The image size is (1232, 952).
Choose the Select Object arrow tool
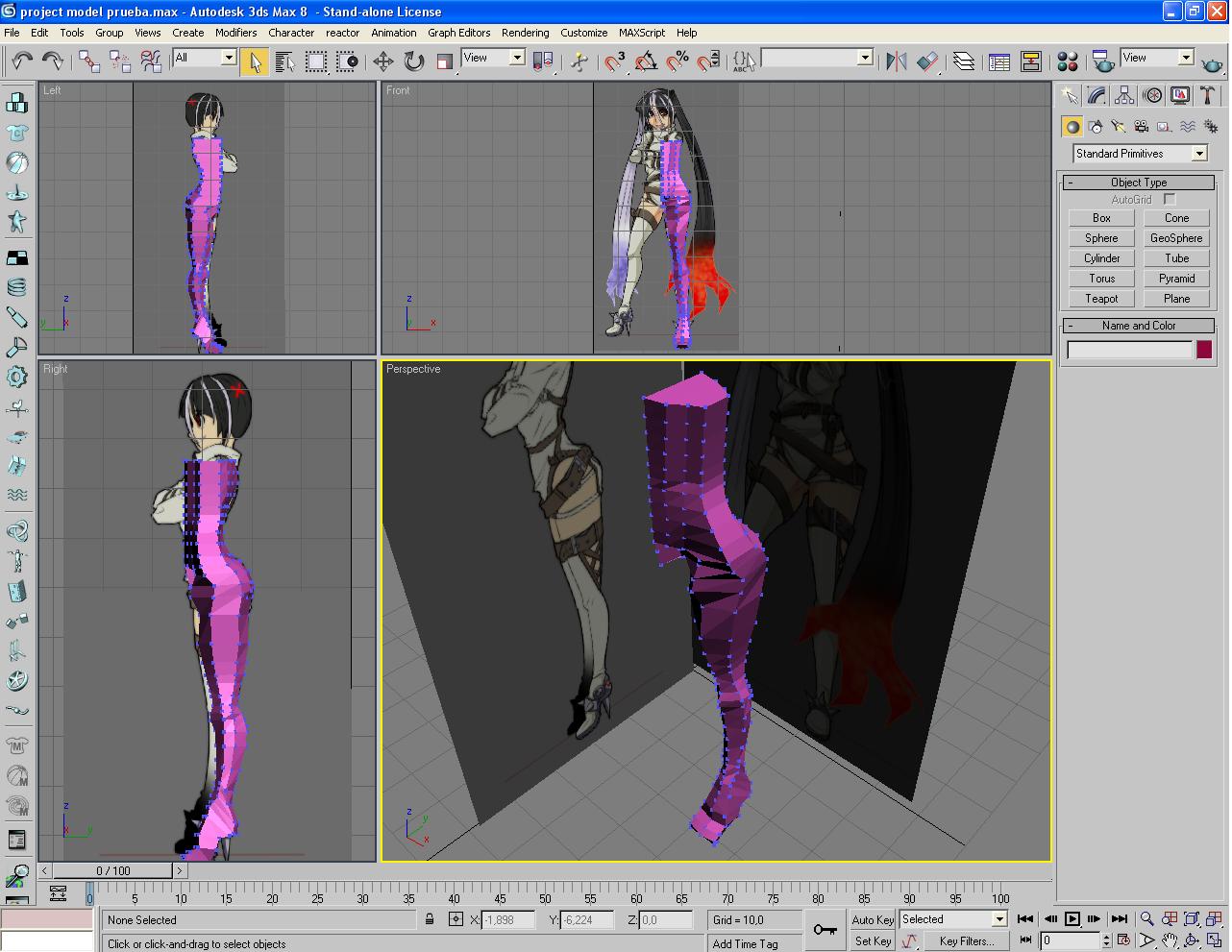[255, 61]
